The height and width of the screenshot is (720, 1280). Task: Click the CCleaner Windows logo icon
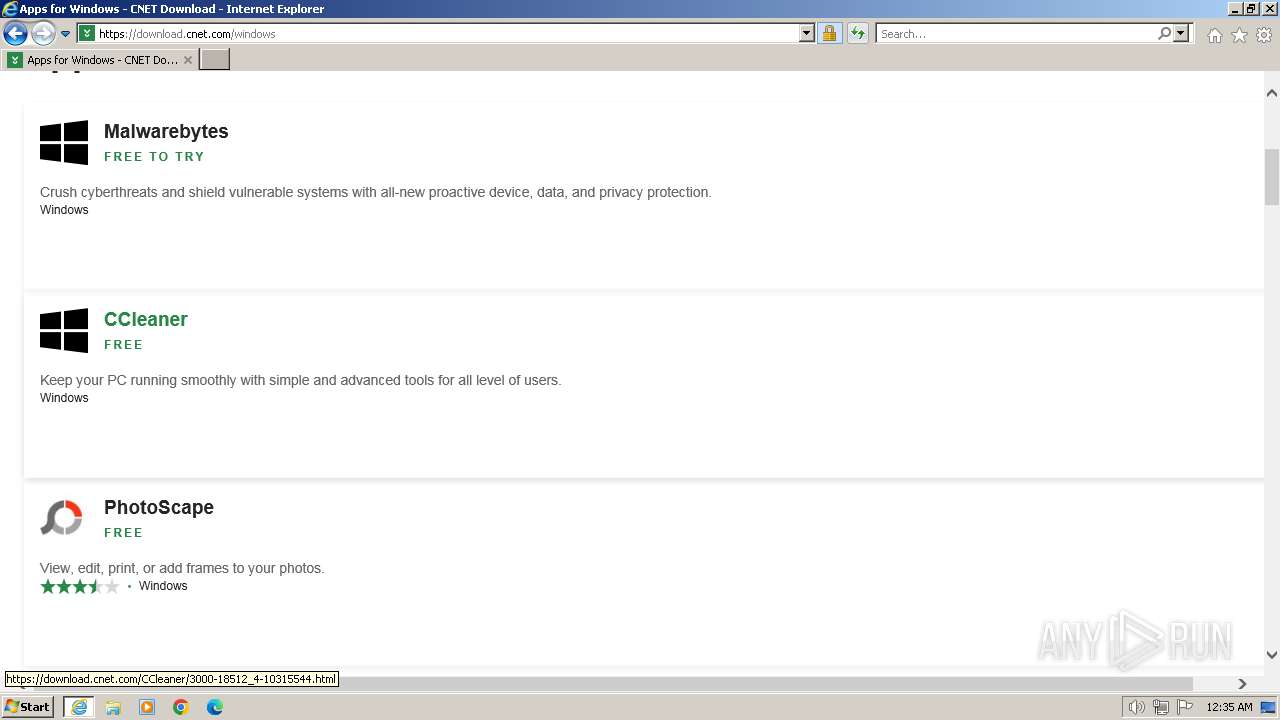[x=64, y=330]
